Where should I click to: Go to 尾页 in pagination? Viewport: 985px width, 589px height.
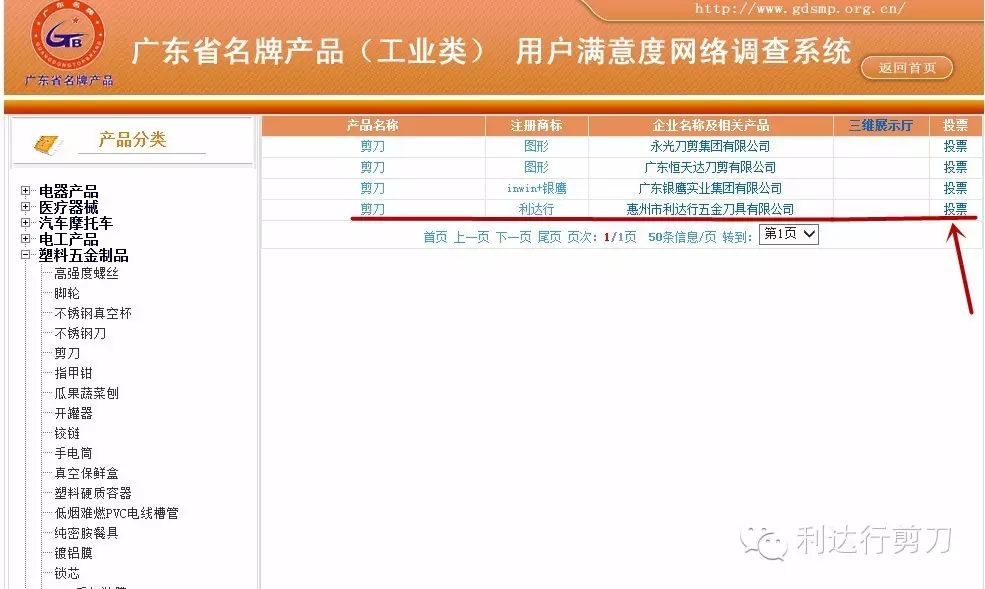point(550,237)
